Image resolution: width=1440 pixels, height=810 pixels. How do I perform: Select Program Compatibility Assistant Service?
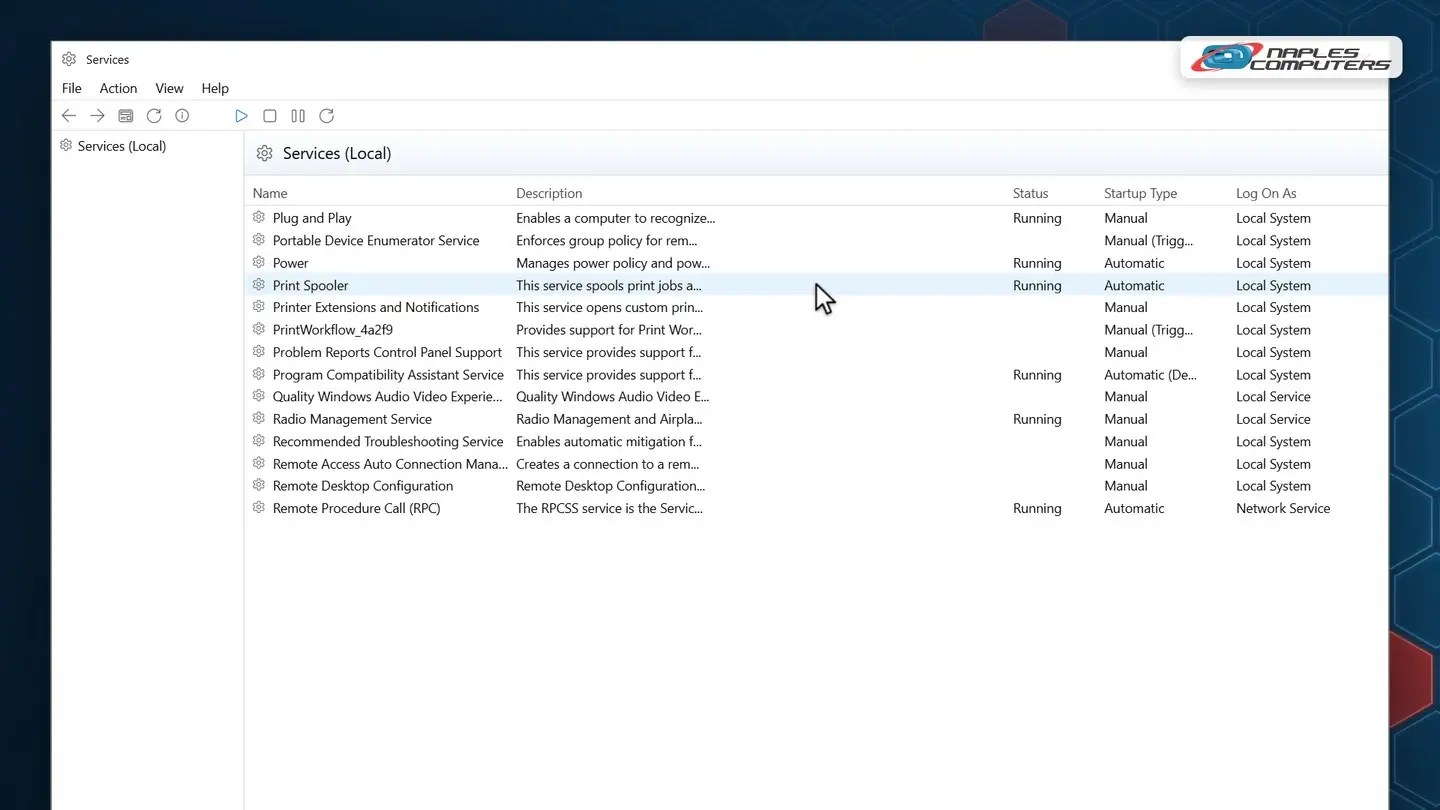388,375
